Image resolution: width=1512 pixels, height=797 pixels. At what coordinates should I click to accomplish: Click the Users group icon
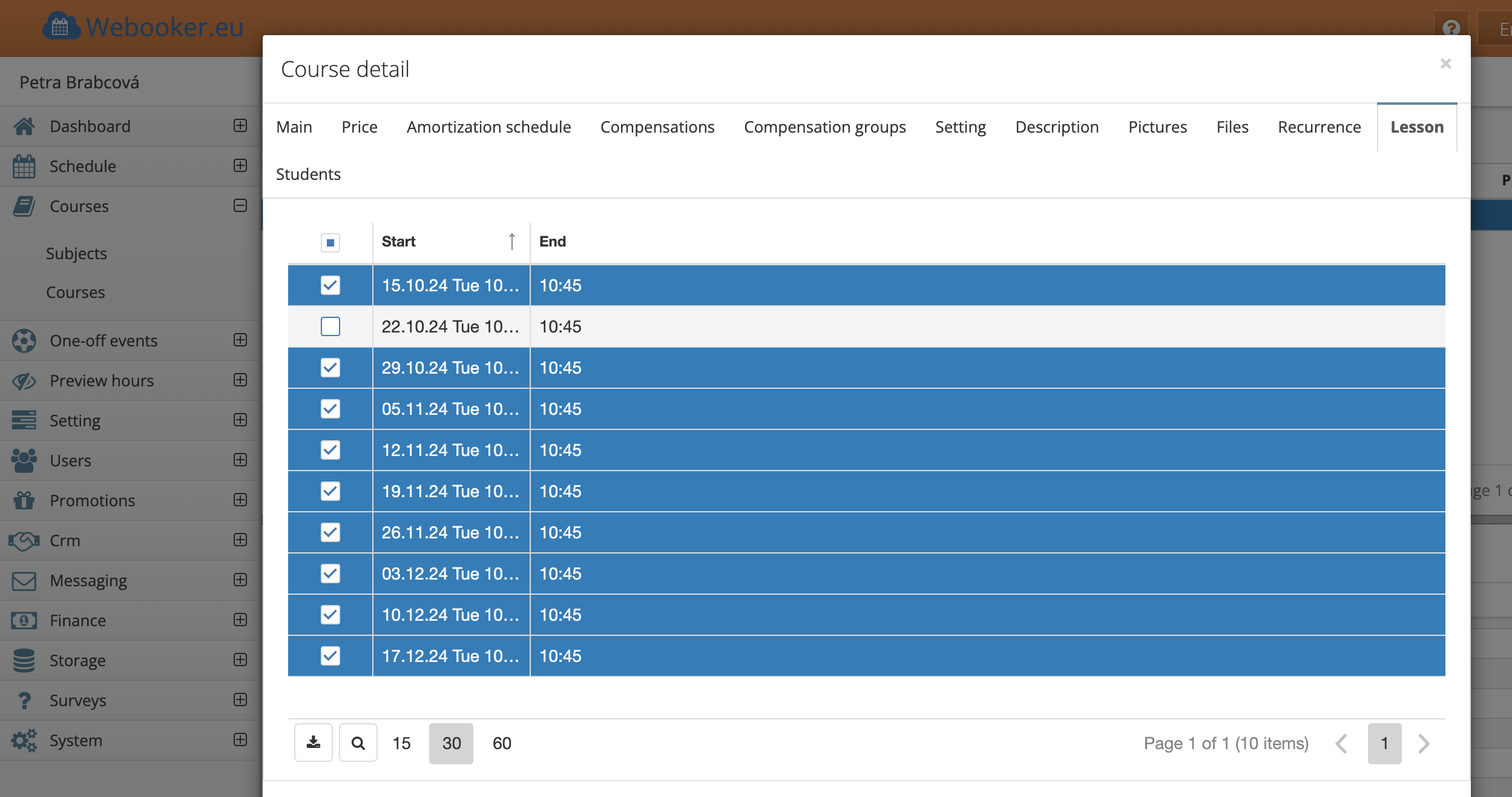point(24,460)
